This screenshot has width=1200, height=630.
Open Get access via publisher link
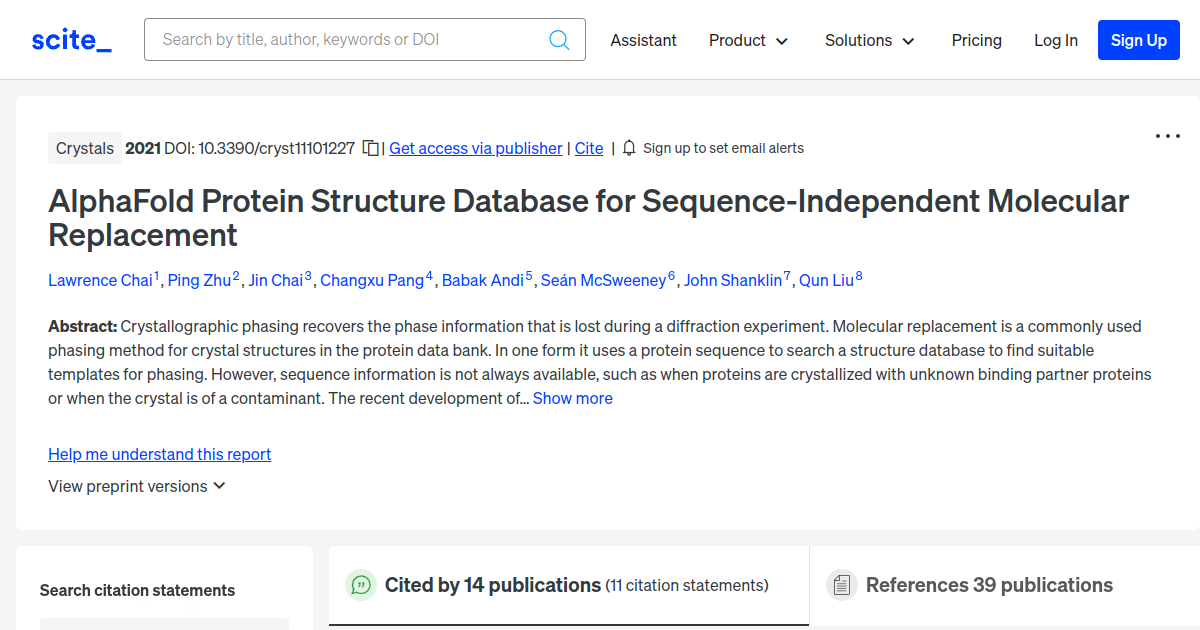[x=475, y=148]
